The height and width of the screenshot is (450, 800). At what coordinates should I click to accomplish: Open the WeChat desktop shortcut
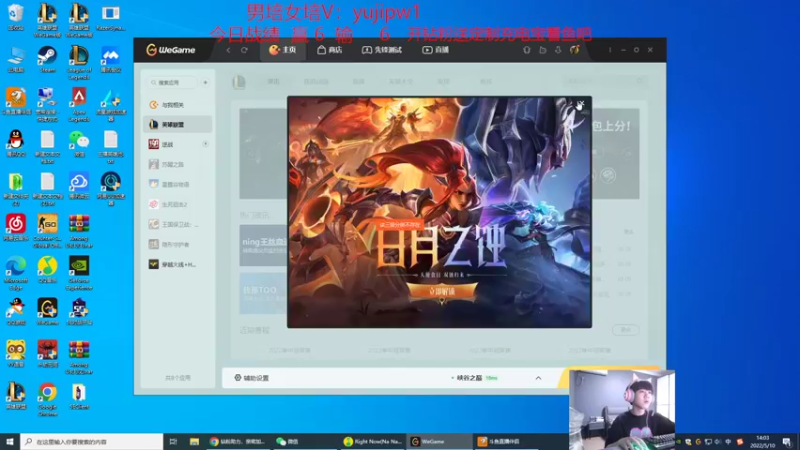pos(79,144)
